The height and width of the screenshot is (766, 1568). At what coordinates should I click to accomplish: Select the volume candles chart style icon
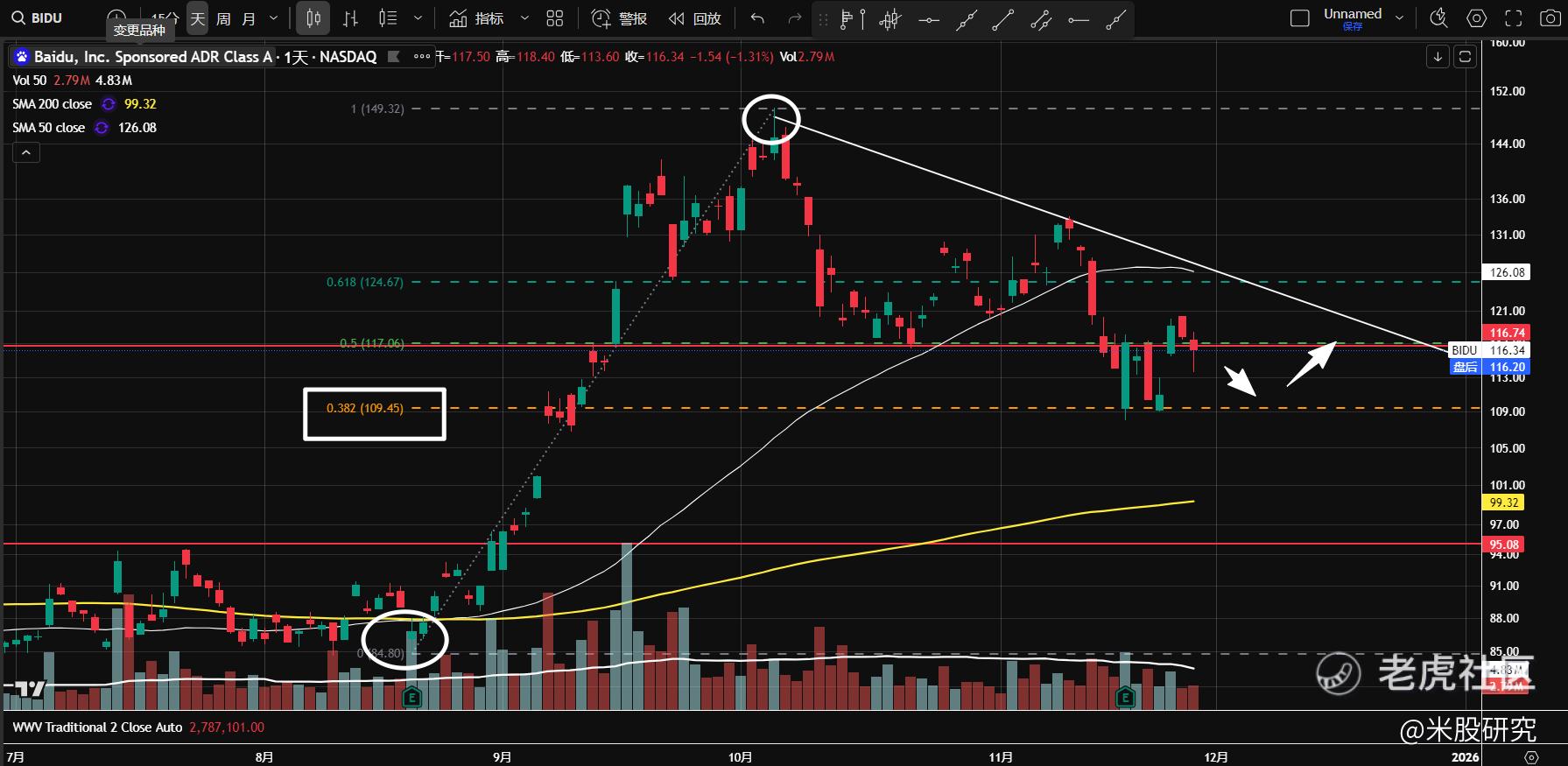point(388,18)
